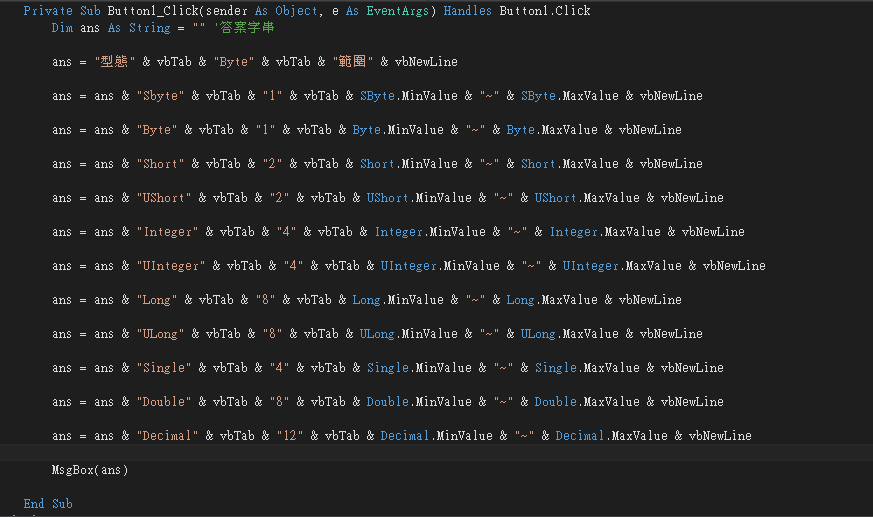Click SByte.MinValue in the Sbyte line
Image resolution: width=873 pixels, height=517 pixels.
click(x=409, y=96)
